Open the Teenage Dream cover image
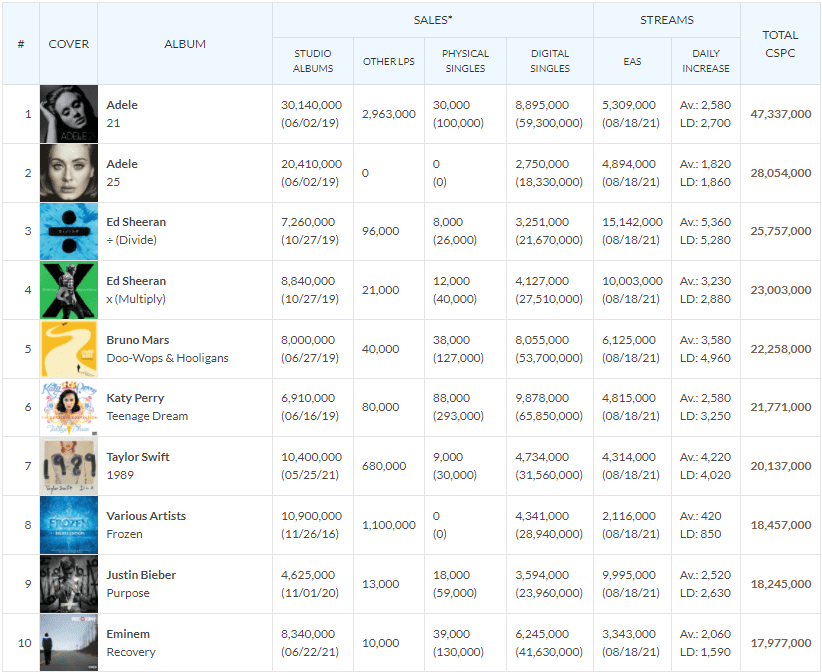The image size is (822, 672). [x=69, y=408]
